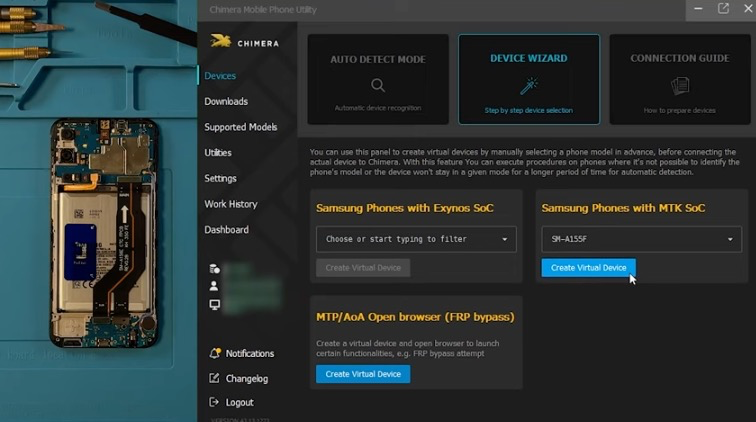
Task: Close the Chimera window
Action: (x=748, y=9)
